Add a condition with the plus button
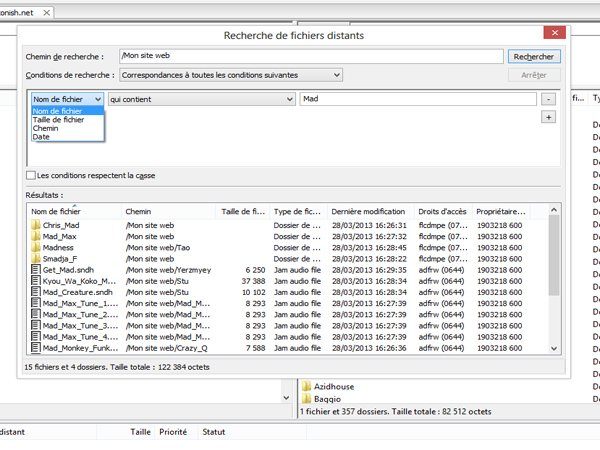600x450 pixels. pyautogui.click(x=548, y=117)
